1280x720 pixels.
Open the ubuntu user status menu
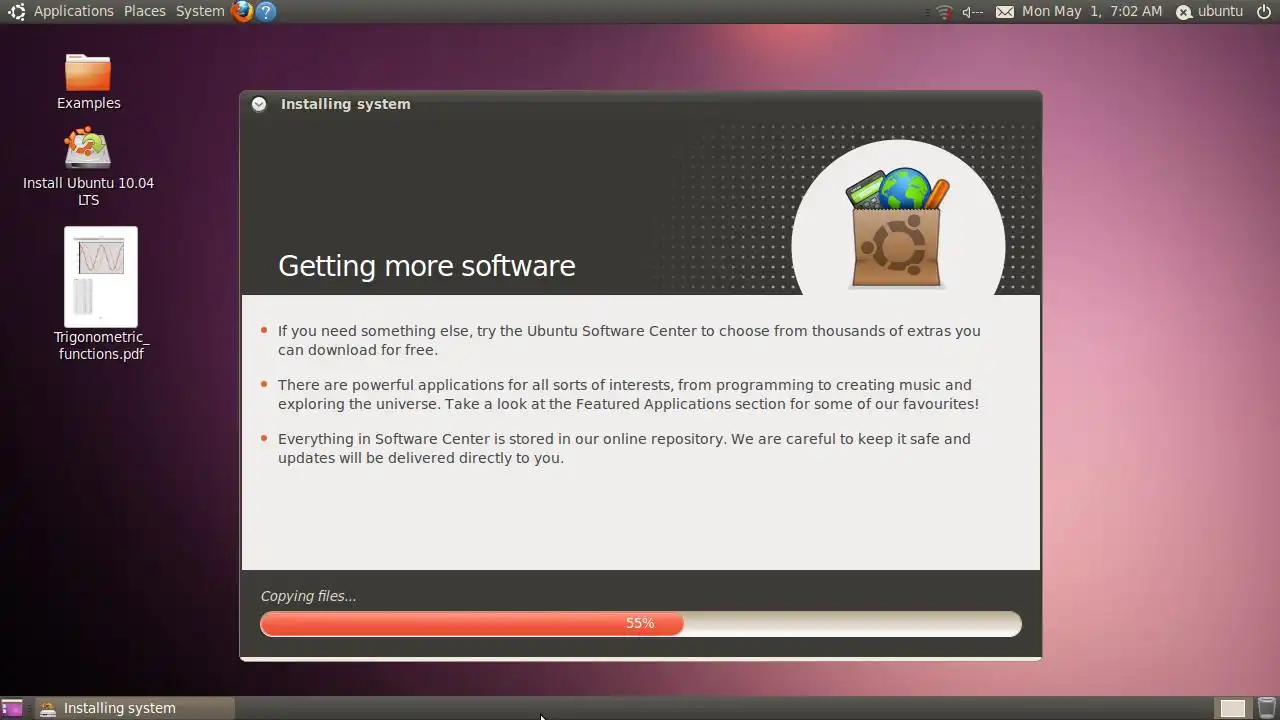1210,11
